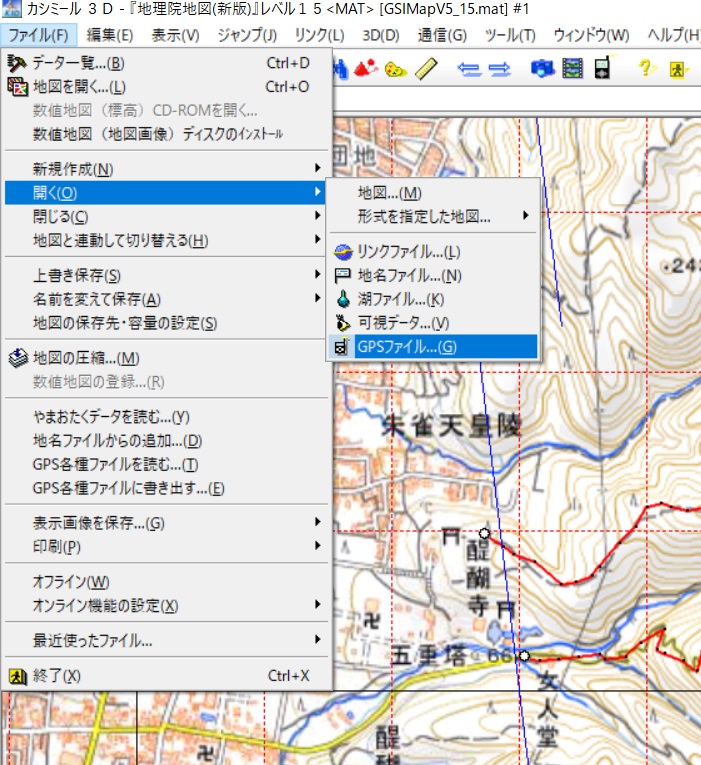Click the red mountain kashibird toolbar icon

pyautogui.click(x=366, y=69)
